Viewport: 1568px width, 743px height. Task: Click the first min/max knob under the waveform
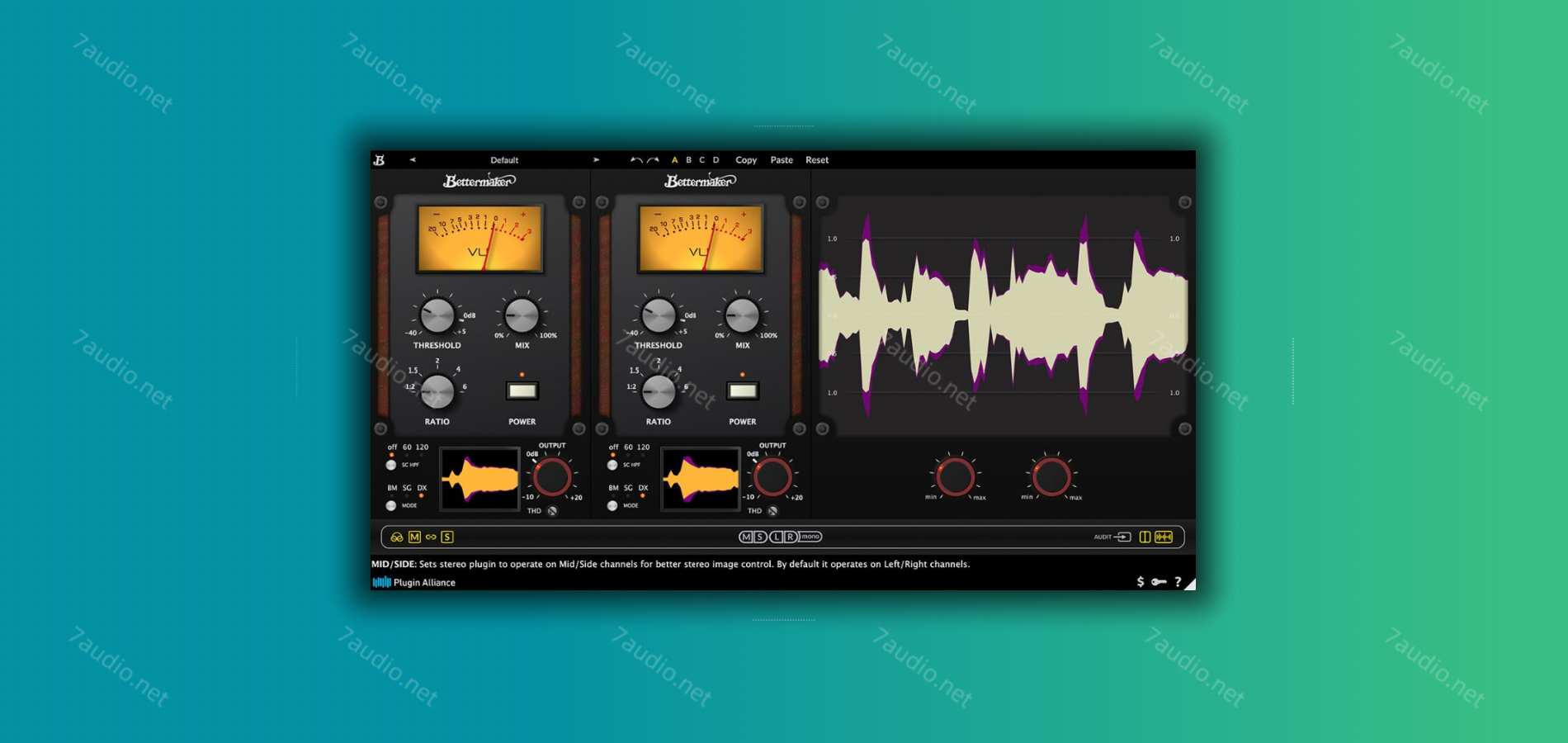(955, 476)
